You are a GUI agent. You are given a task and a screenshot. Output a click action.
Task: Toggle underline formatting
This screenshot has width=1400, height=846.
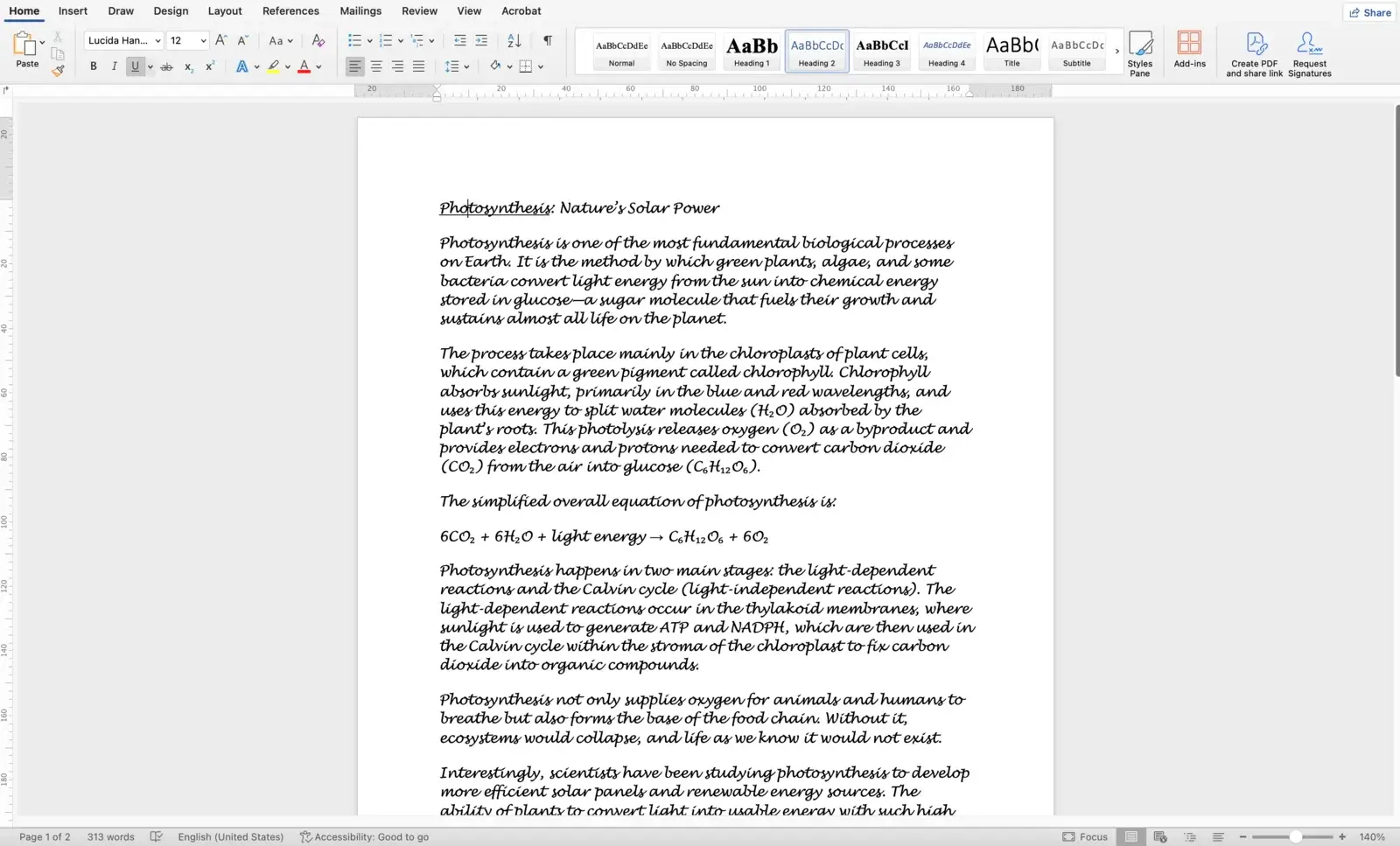(135, 66)
